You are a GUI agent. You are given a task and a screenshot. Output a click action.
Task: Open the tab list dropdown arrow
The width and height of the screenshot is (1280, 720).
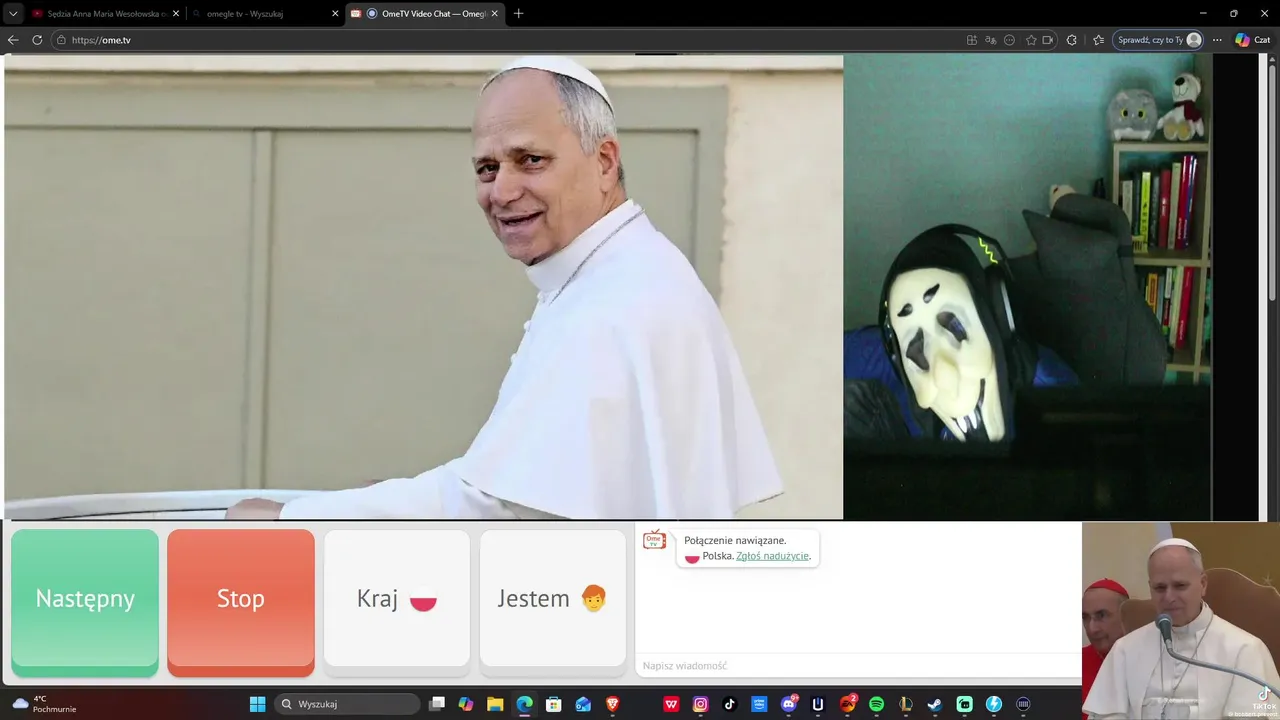(13, 13)
